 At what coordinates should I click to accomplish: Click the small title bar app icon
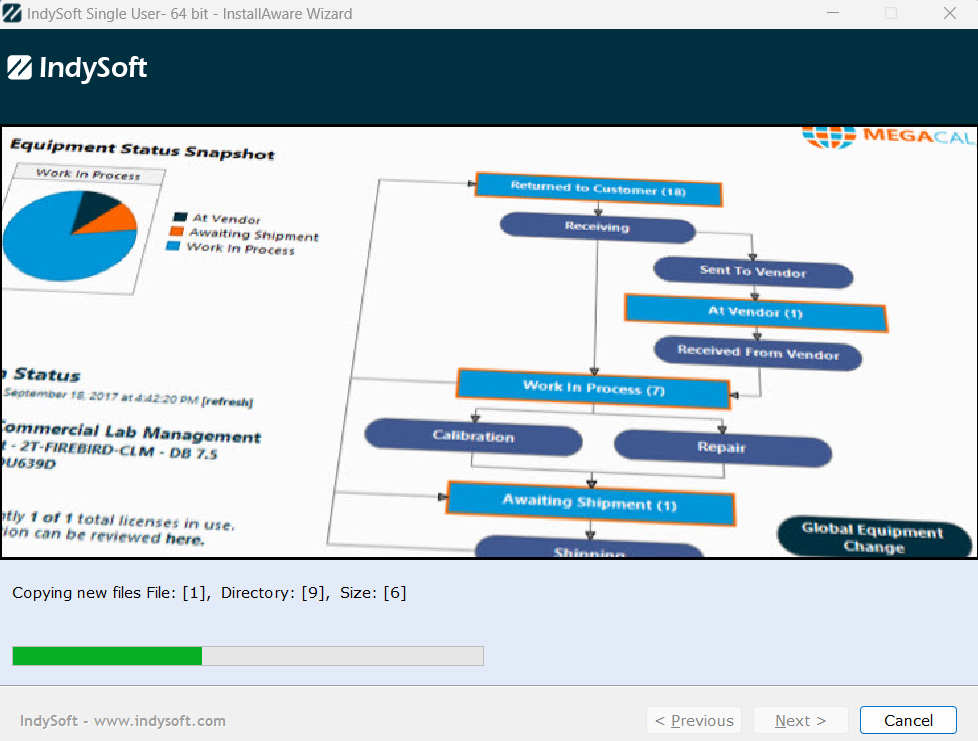pos(13,14)
